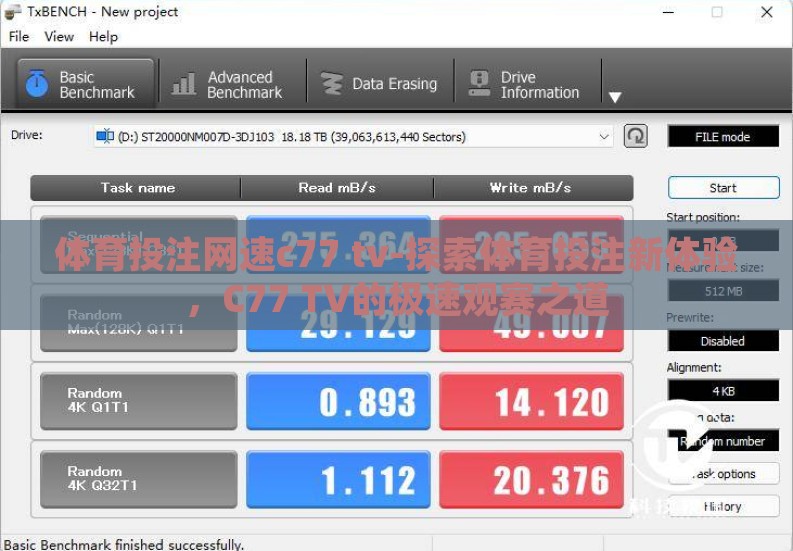Open the File menu
Screen dimensions: 793x551
point(19,36)
